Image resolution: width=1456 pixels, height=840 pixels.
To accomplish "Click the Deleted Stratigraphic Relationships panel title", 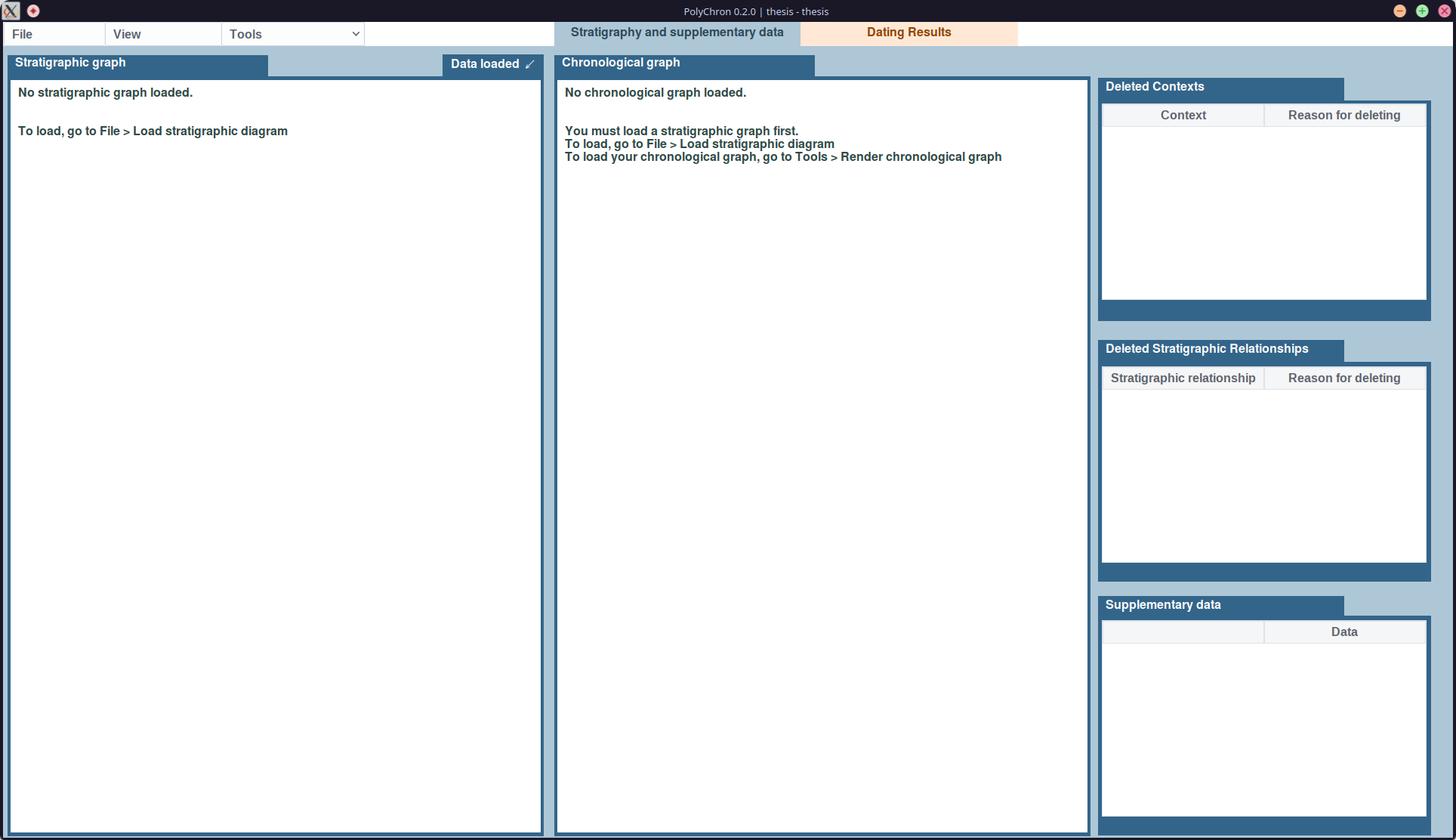I will 1207,349.
